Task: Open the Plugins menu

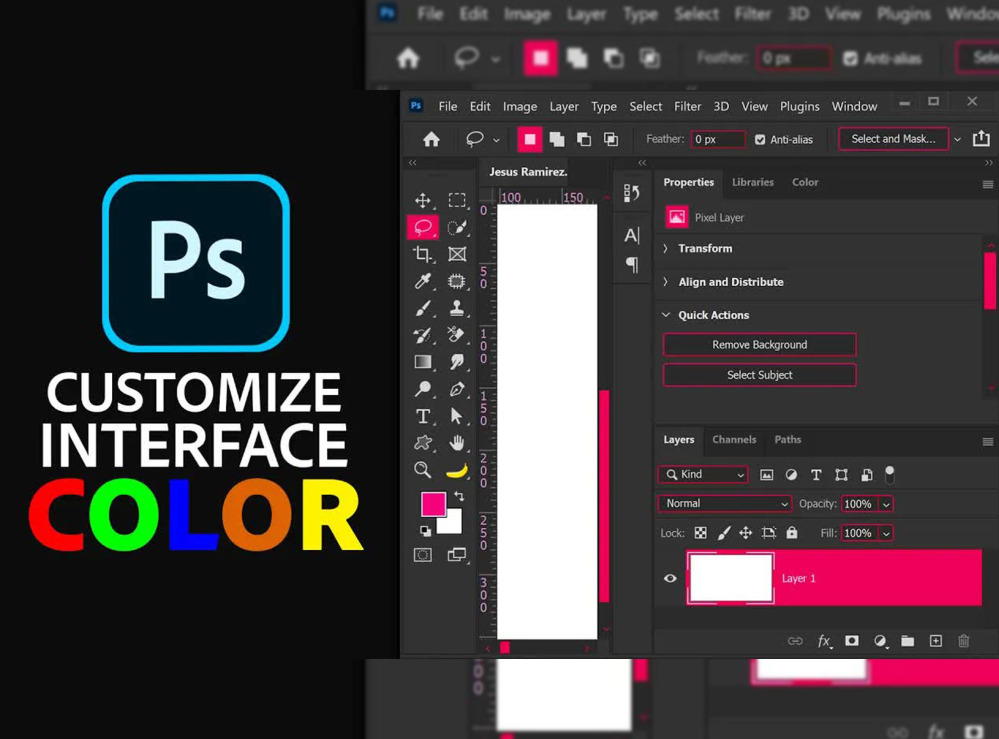Action: point(800,106)
